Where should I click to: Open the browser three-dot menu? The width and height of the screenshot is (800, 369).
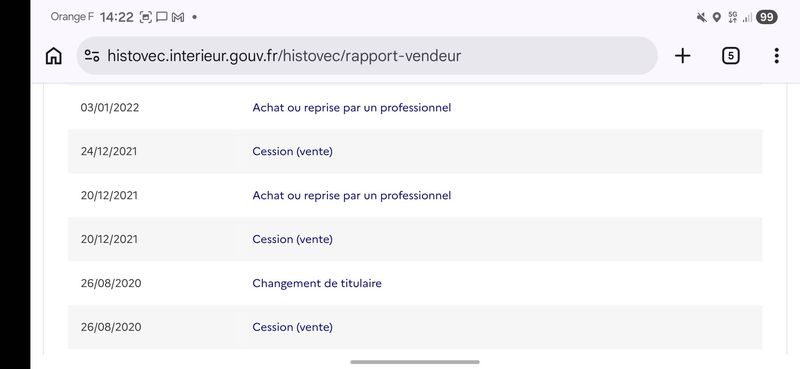[776, 56]
